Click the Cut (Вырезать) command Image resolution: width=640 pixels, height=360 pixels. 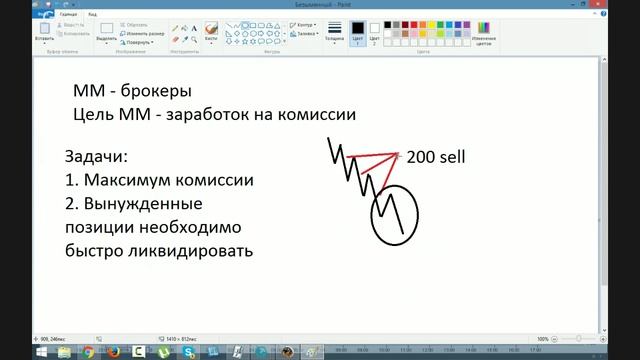71,25
